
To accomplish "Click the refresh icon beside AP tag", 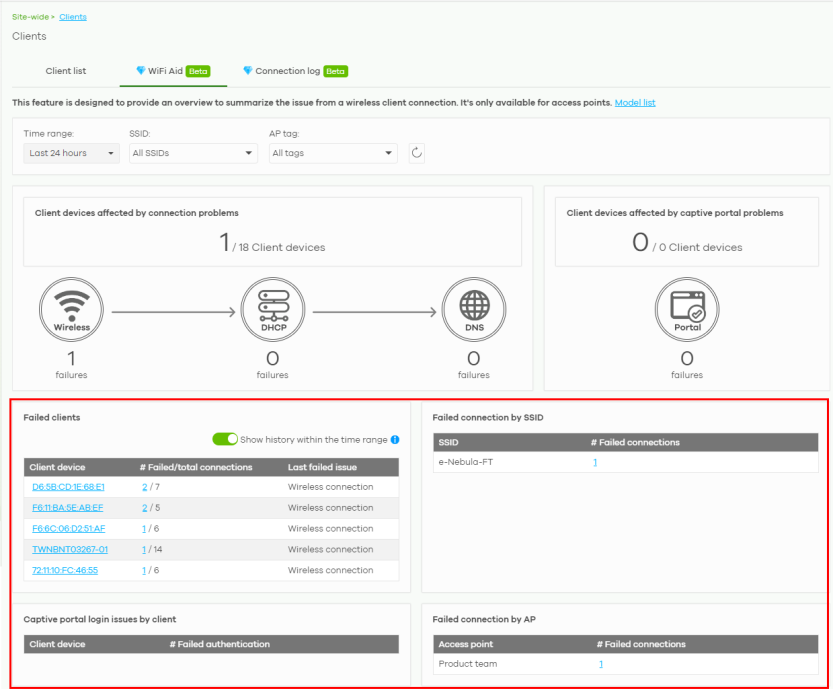I will (417, 153).
